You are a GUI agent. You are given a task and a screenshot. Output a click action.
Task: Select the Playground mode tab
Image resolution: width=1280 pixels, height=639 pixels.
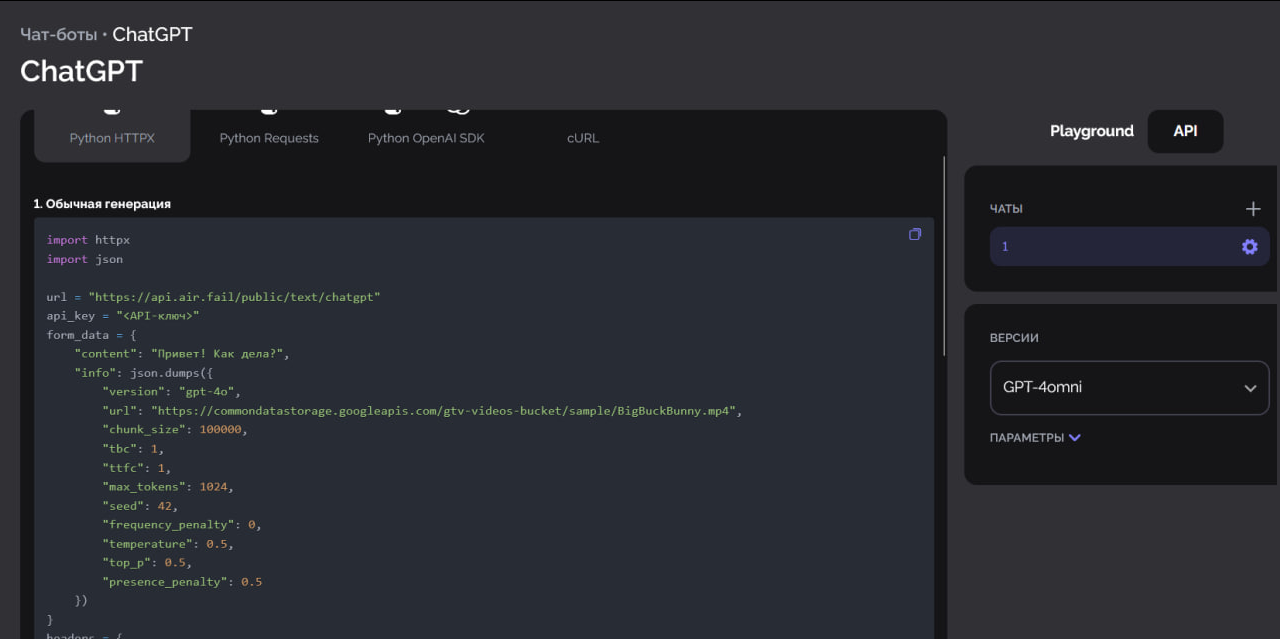click(x=1092, y=131)
